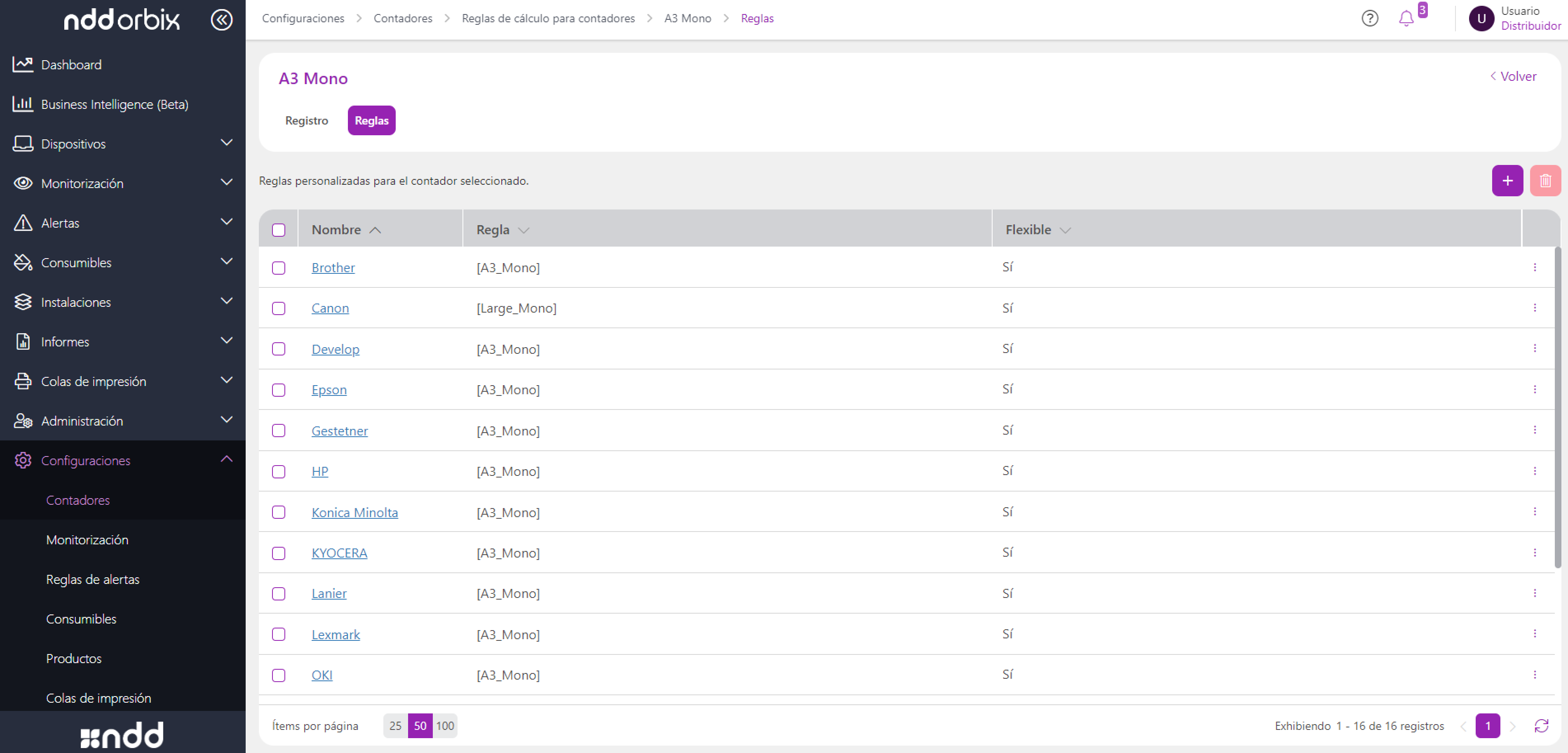Screen dimensions: 1568x753
Task: Open row options menu for KYOCERA
Action: click(1535, 552)
